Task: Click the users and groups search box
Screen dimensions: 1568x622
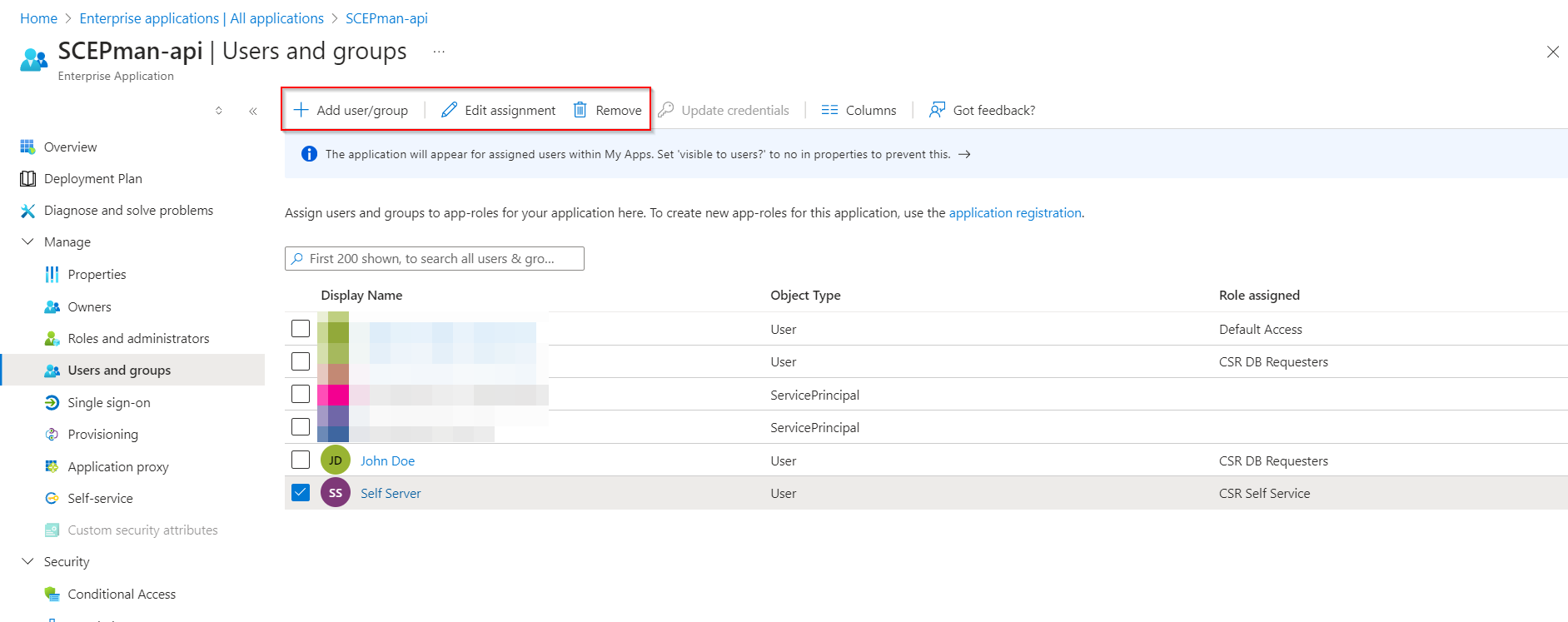Action: point(435,259)
